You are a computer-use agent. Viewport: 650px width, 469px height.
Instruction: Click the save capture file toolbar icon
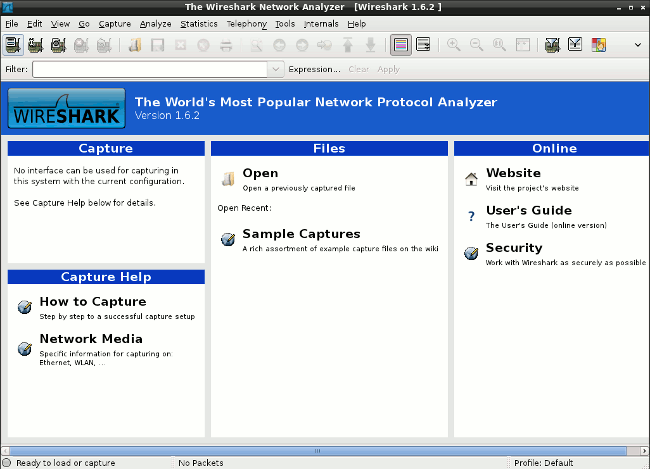point(158,45)
